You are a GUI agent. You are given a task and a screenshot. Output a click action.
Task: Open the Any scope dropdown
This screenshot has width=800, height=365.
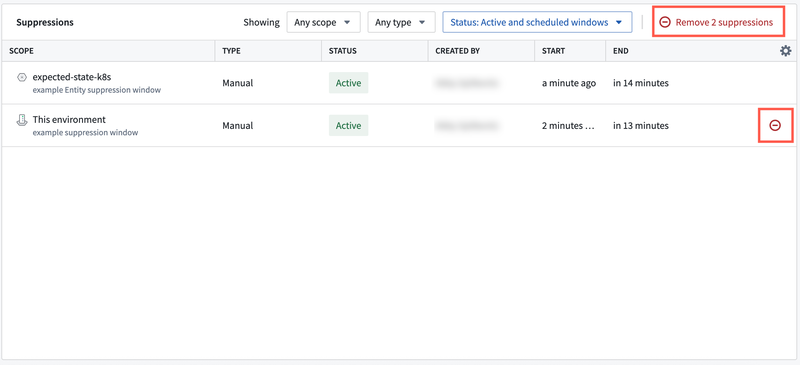click(323, 22)
